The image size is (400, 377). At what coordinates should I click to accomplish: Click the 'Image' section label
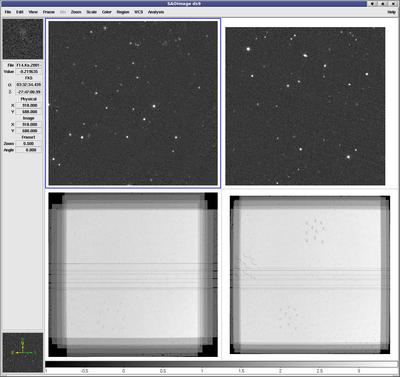pyautogui.click(x=29, y=118)
